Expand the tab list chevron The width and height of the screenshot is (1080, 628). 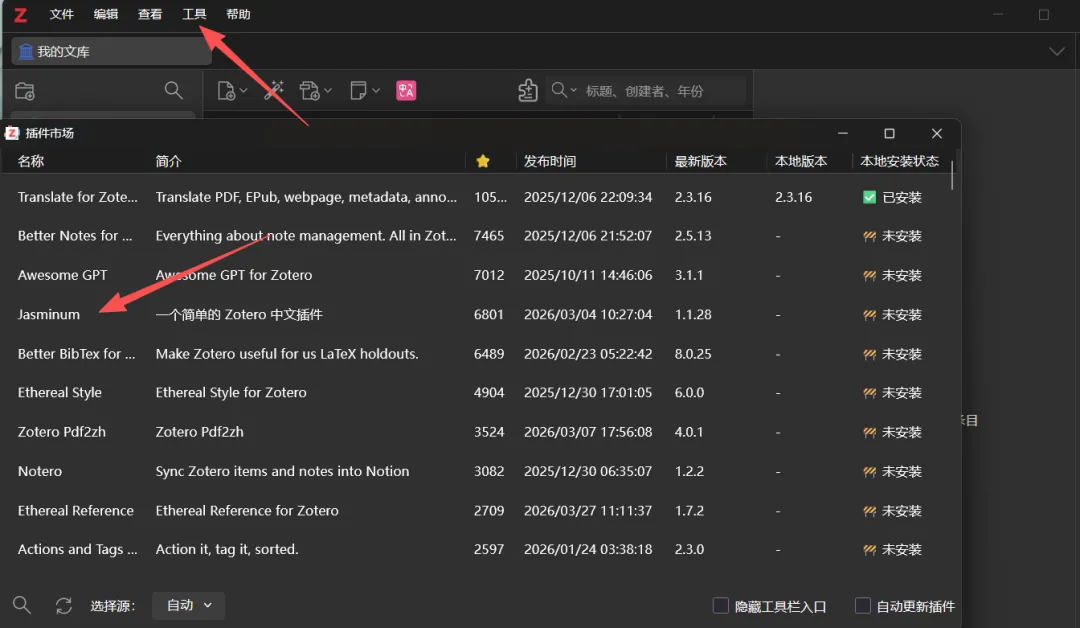(1057, 52)
